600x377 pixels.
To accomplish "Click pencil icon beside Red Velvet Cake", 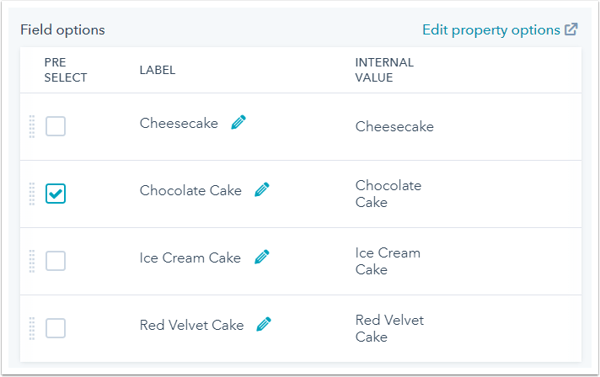I will click(264, 324).
